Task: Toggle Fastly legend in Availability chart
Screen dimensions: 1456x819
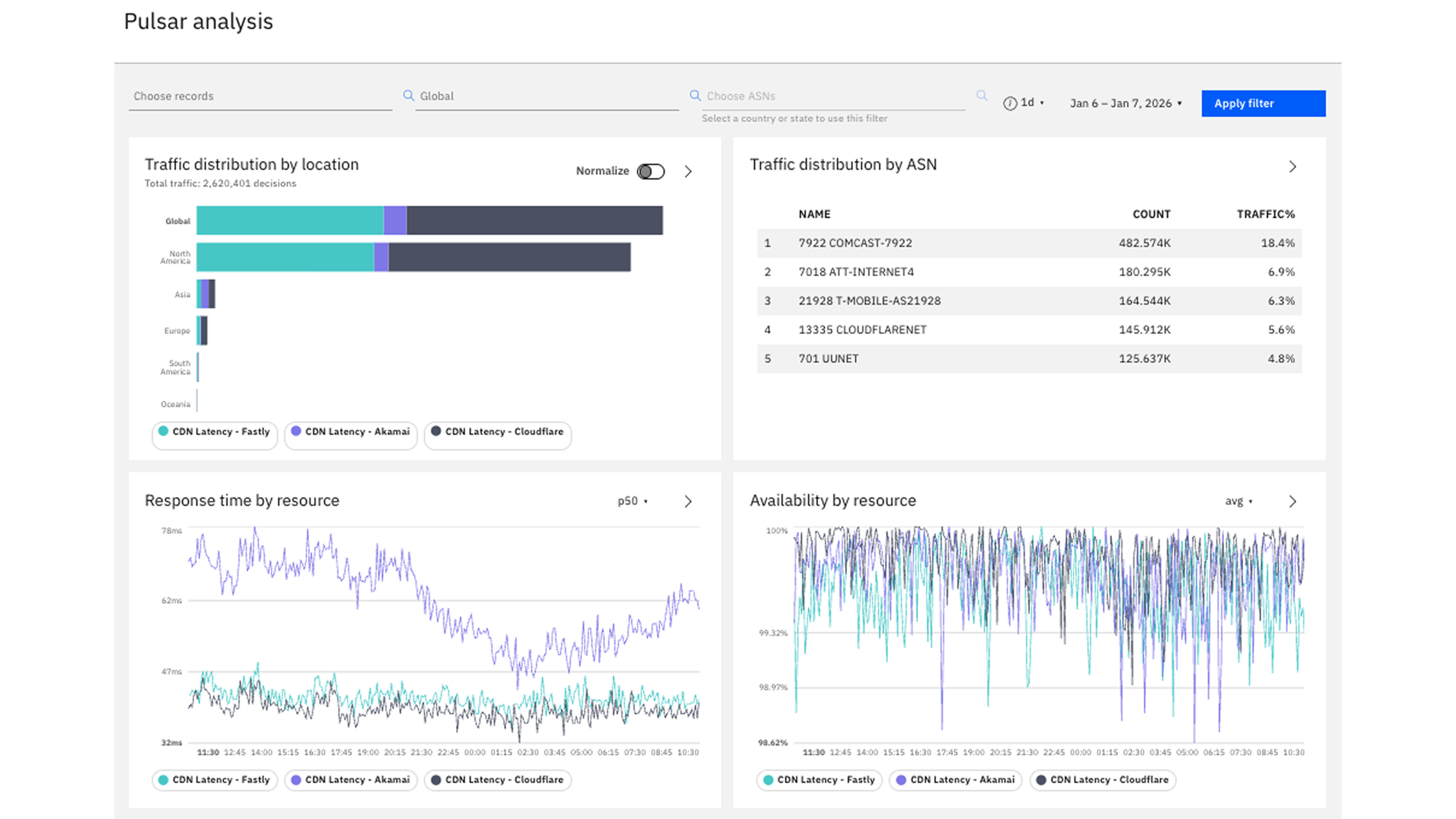Action: click(819, 780)
